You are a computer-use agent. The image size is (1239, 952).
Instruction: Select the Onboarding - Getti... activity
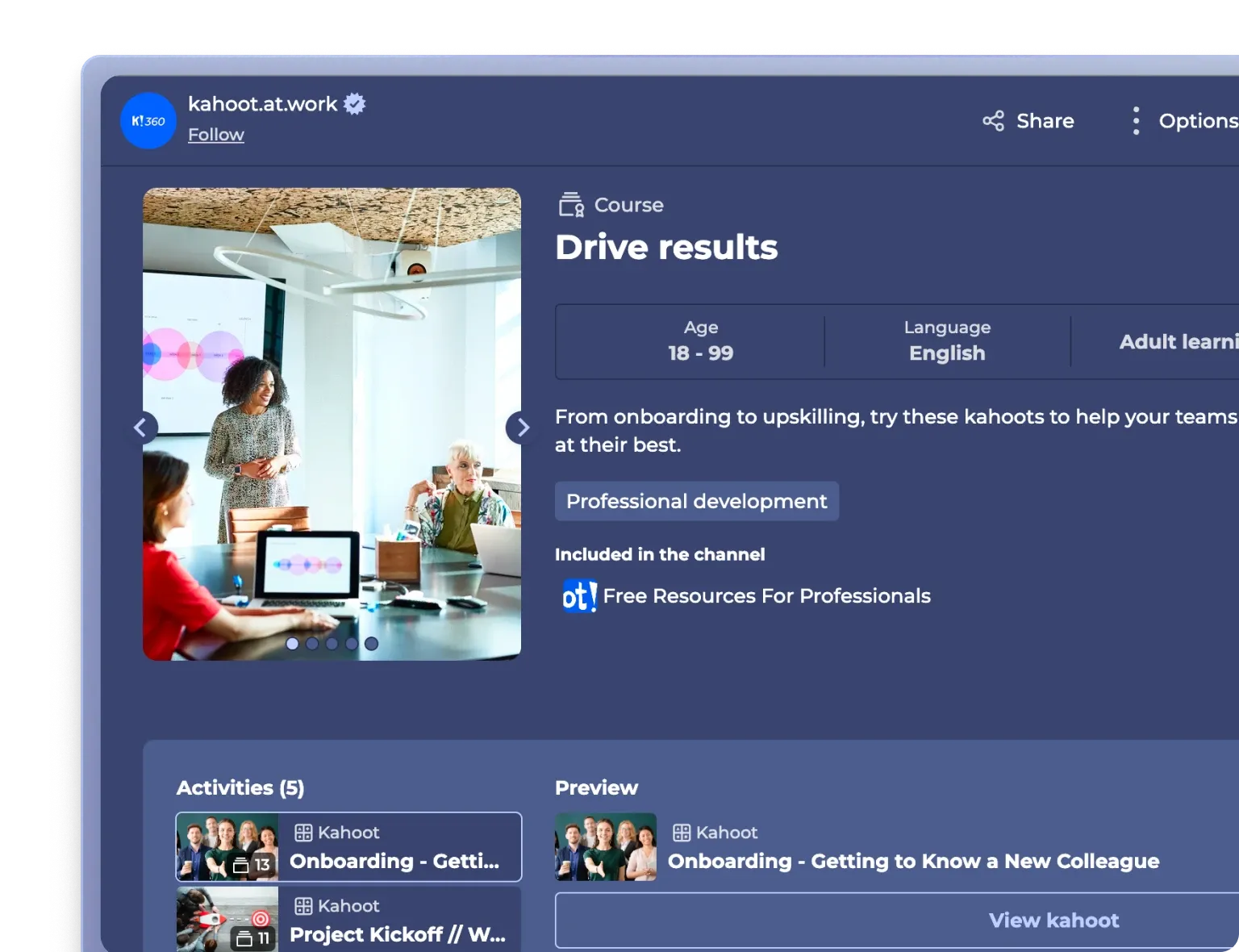pos(349,847)
